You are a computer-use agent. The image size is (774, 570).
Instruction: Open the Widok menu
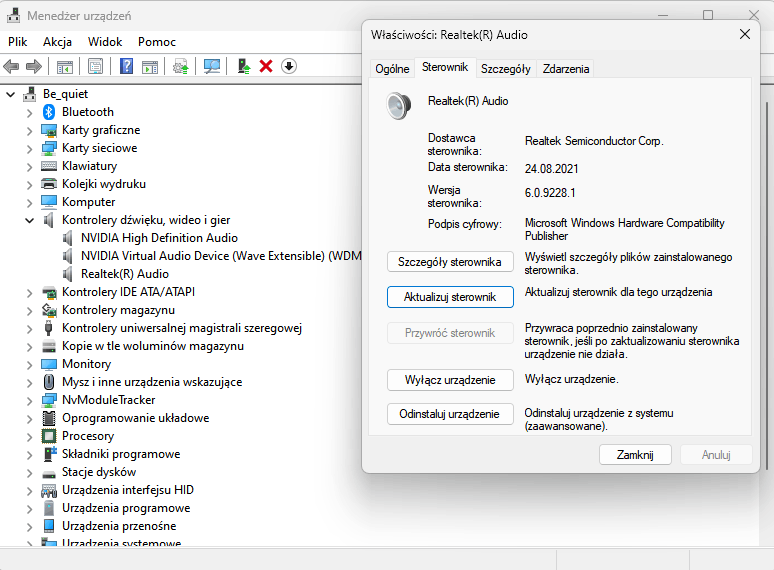(105, 42)
